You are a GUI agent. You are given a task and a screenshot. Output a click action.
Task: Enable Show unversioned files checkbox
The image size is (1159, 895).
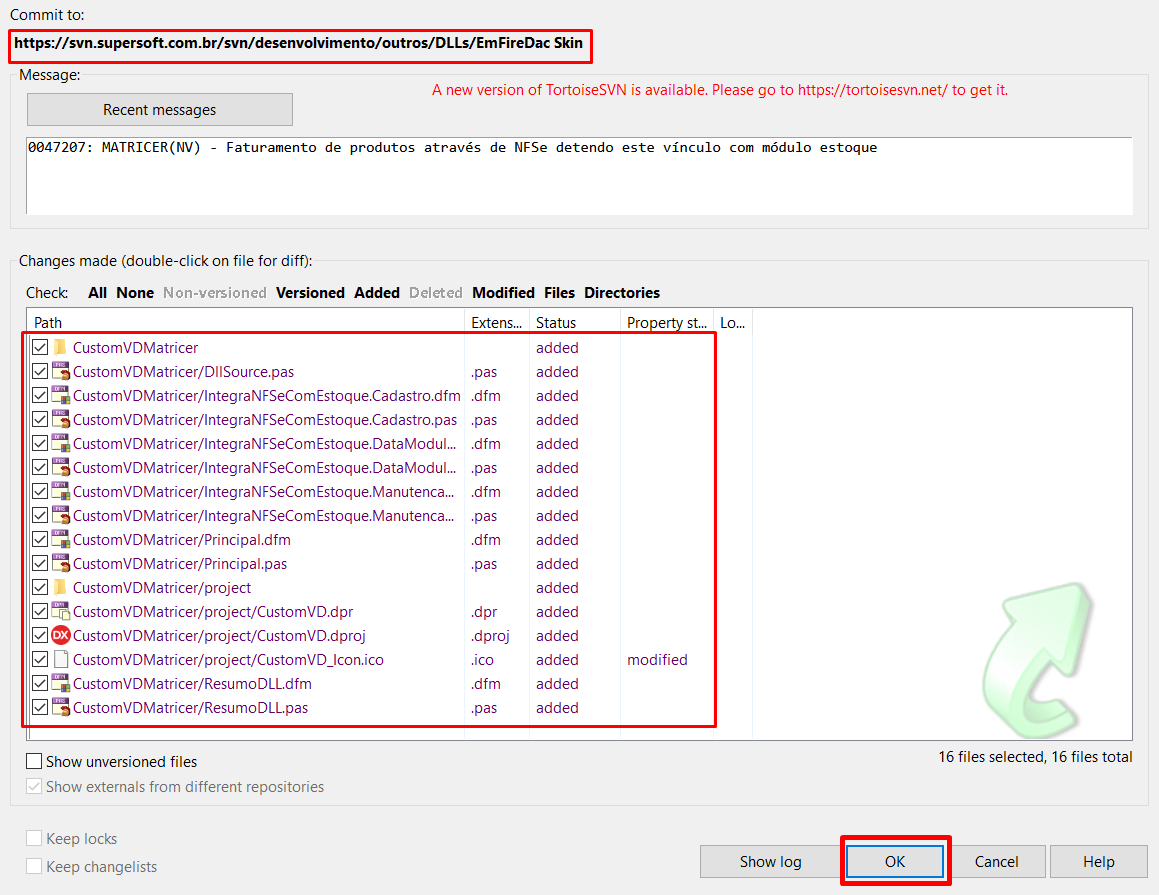(x=35, y=762)
